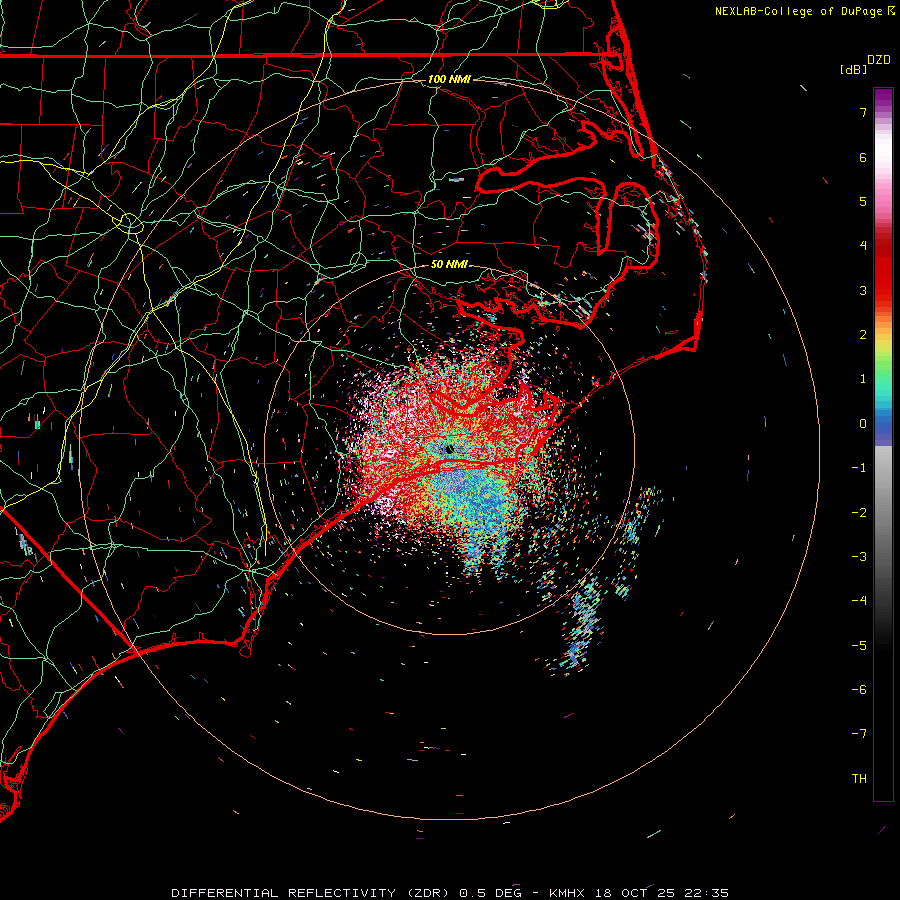Screen dimensions: 900x900
Task: Click the -6 value on color scale
Action: pos(859,690)
